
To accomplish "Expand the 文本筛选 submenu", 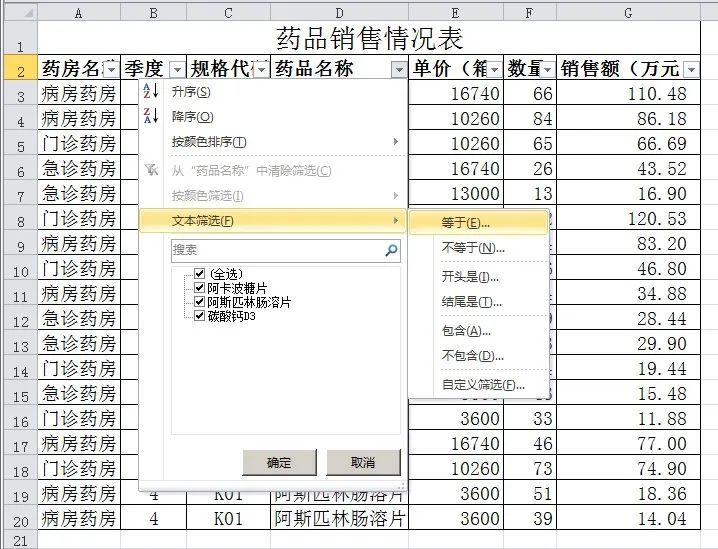I will tap(273, 221).
